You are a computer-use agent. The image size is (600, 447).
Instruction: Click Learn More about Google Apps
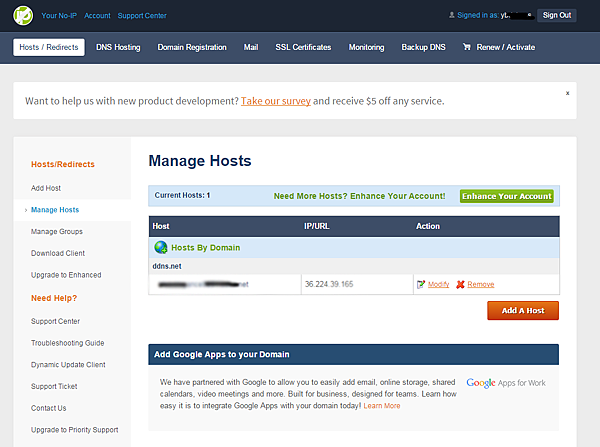tap(382, 406)
